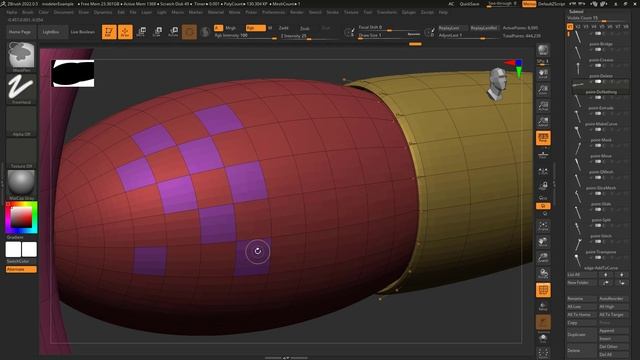This screenshot has height=360, width=640.
Task: Open the Freehand stroke type thumbnail
Action: point(21,88)
